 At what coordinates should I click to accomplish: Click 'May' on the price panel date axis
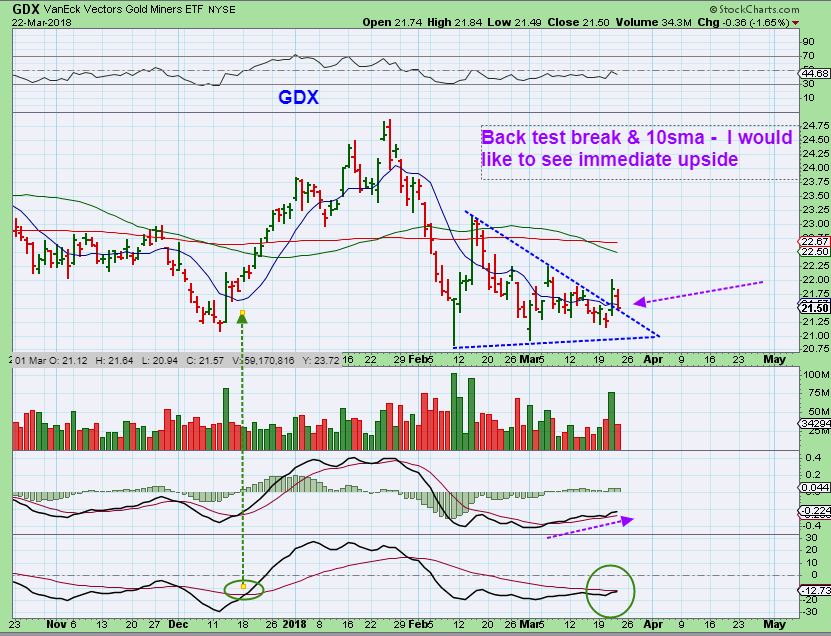[774, 359]
